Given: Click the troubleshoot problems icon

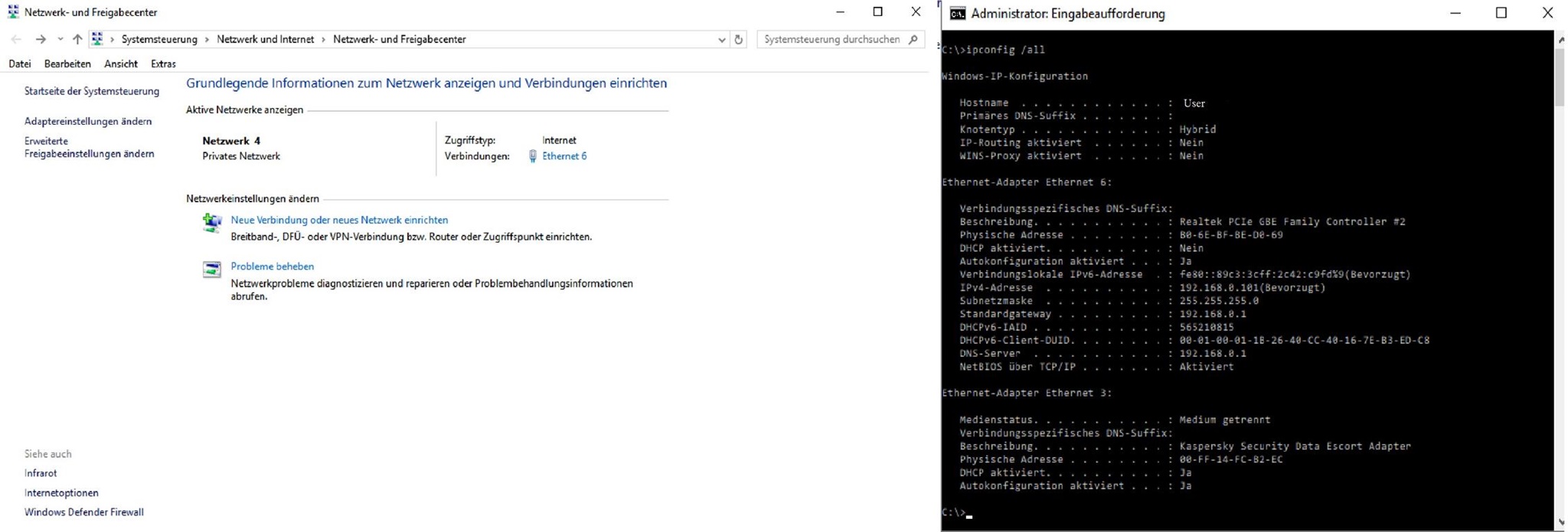Looking at the screenshot, I should 212,269.
